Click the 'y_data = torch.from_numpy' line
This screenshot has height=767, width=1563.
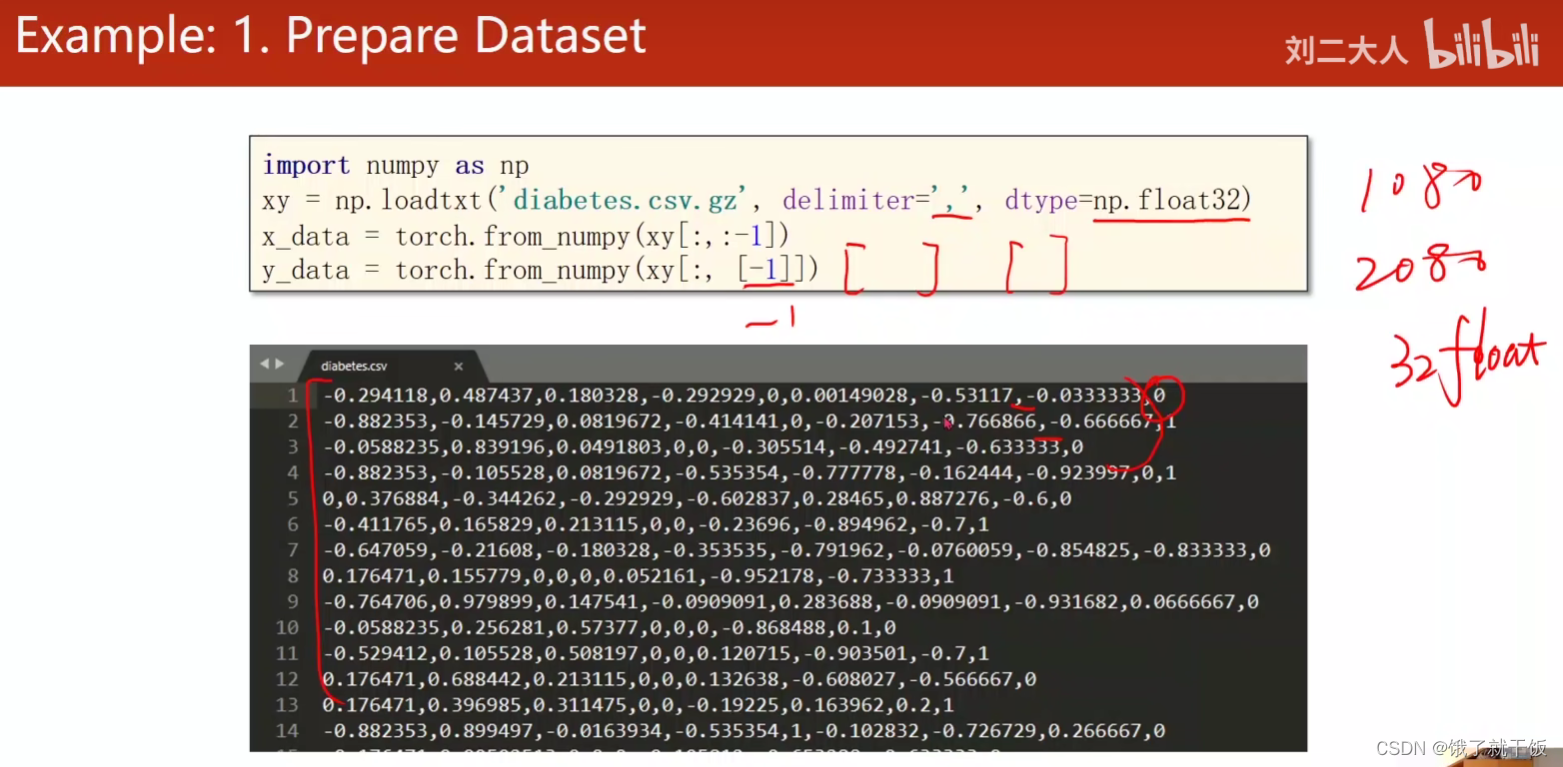pyautogui.click(x=540, y=270)
